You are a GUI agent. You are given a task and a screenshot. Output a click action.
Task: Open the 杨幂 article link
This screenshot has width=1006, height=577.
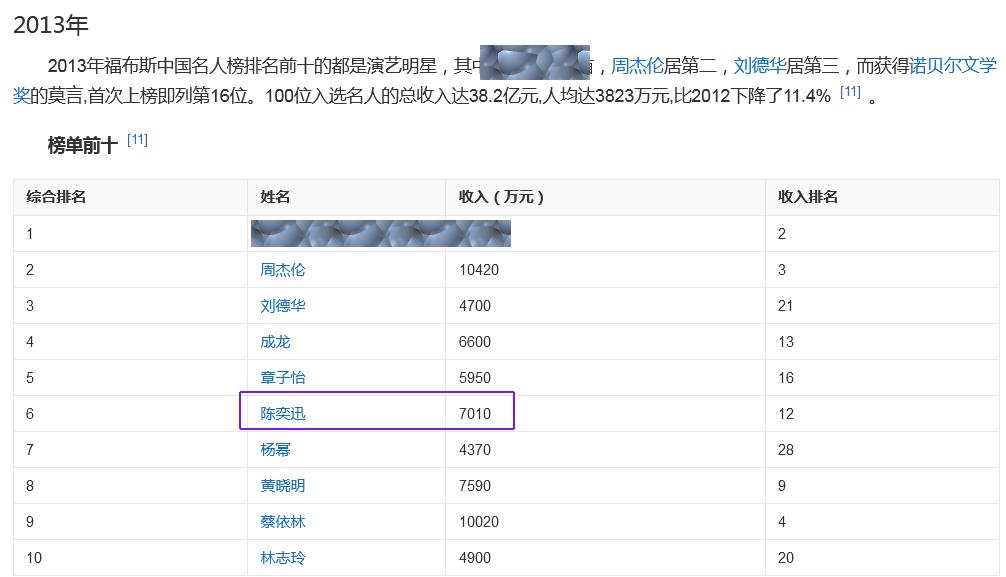tap(275, 449)
